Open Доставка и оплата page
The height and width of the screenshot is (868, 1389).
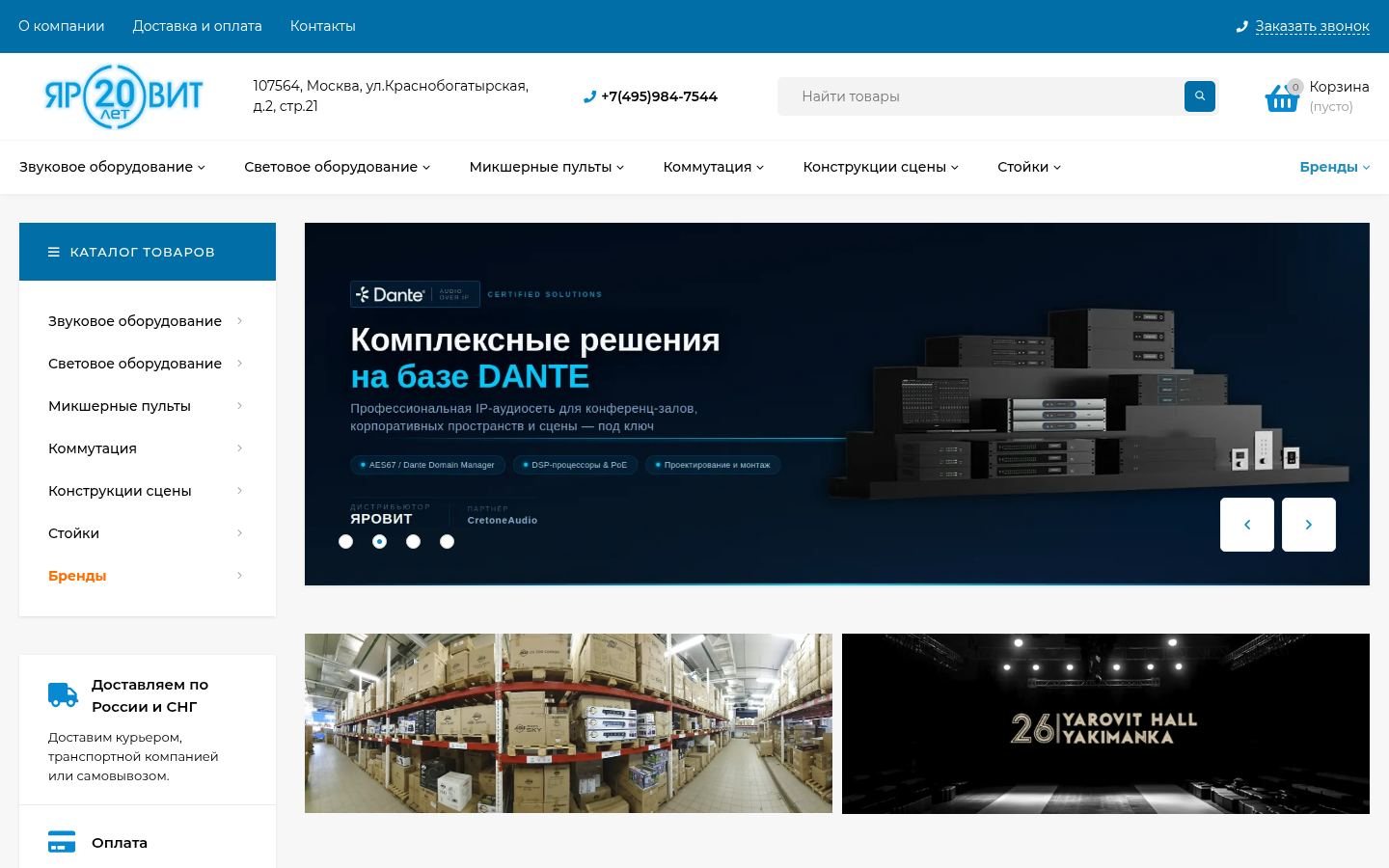pos(198,26)
